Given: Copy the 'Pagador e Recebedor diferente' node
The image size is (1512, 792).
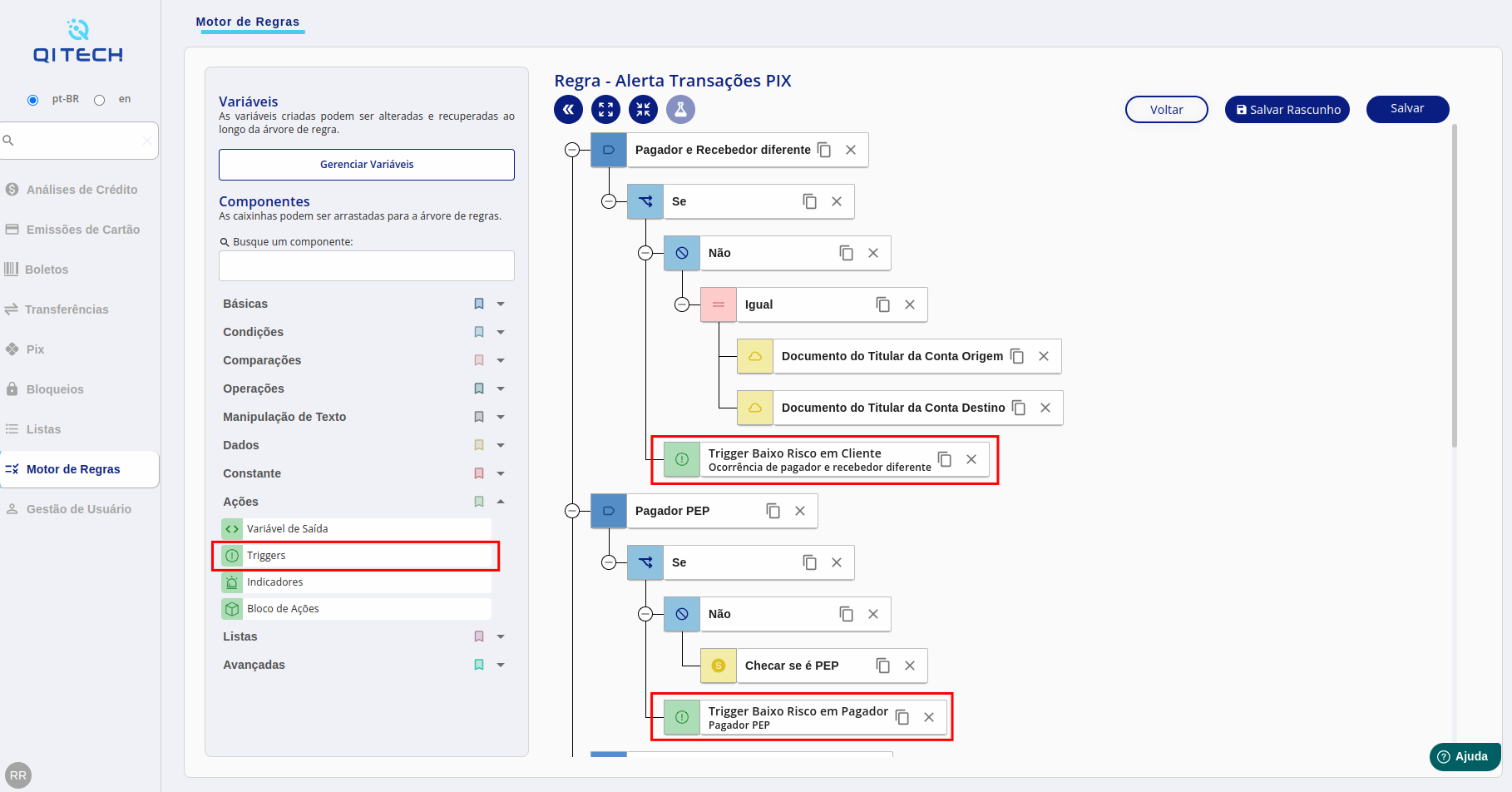Looking at the screenshot, I should pos(824,150).
